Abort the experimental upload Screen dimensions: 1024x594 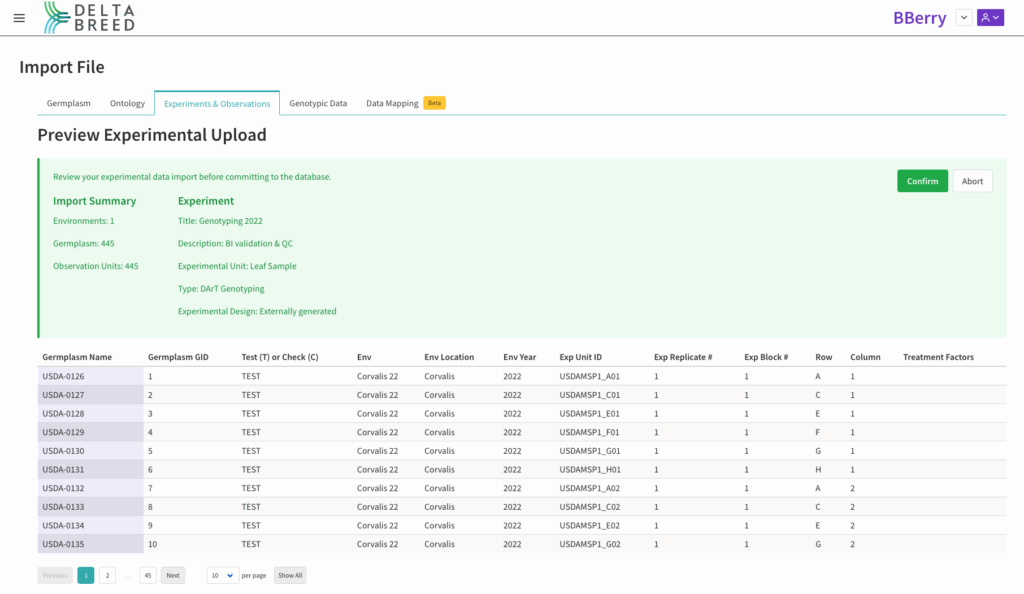tap(972, 181)
